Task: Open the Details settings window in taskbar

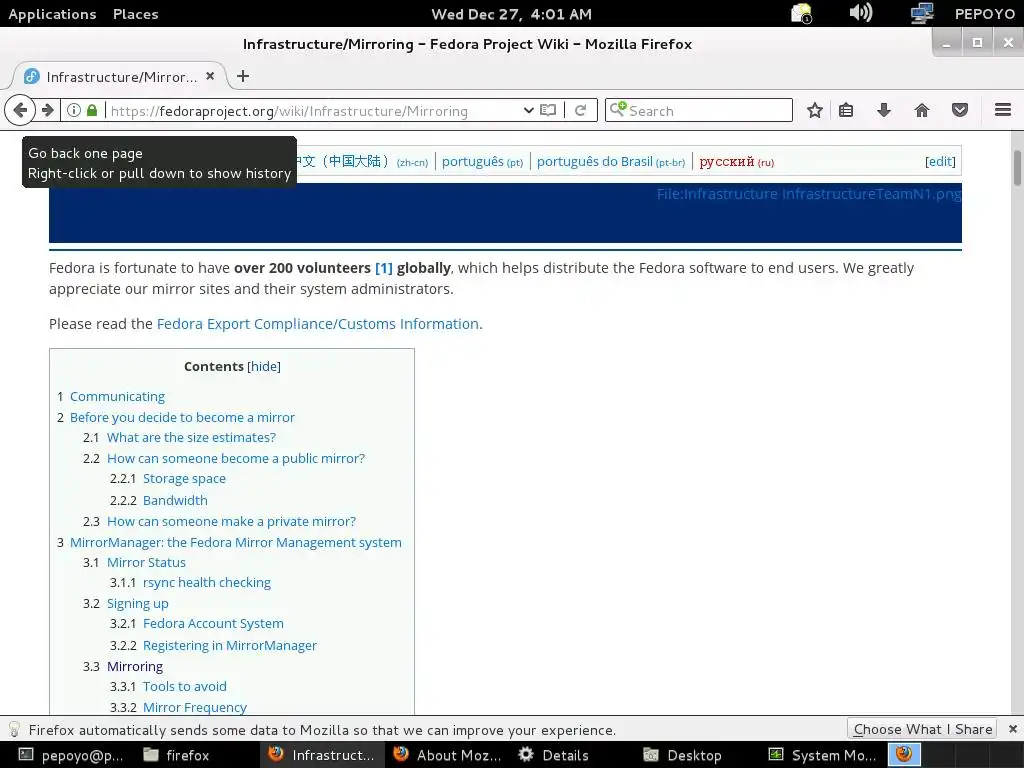Action: [x=554, y=755]
